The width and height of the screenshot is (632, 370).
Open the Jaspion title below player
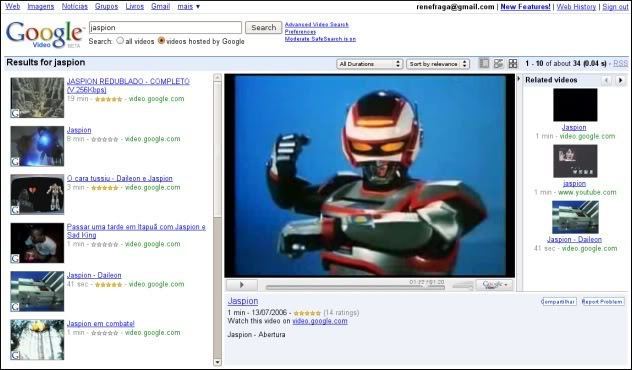[243, 301]
